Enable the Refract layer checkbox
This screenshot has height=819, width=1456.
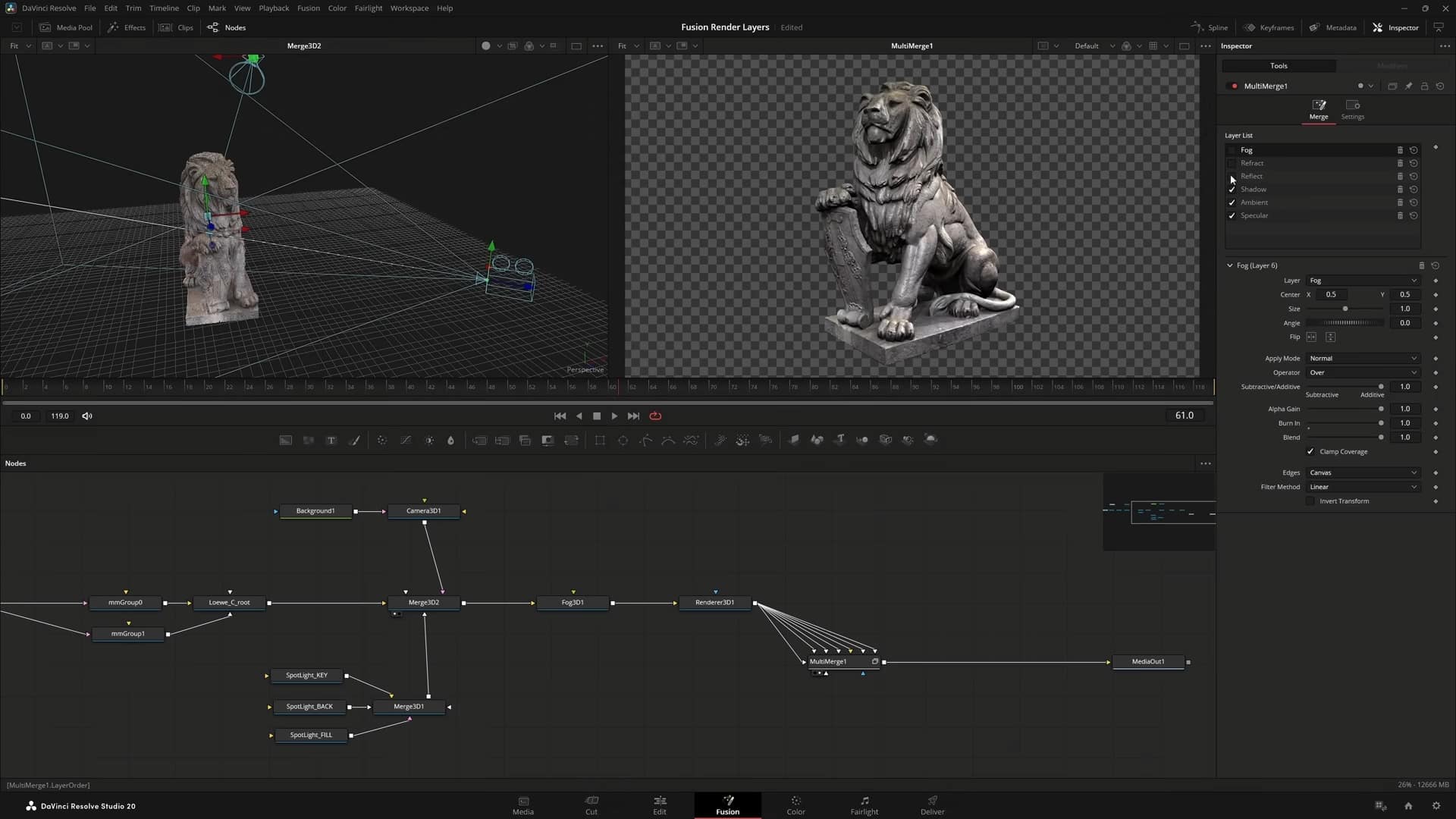[x=1232, y=163]
